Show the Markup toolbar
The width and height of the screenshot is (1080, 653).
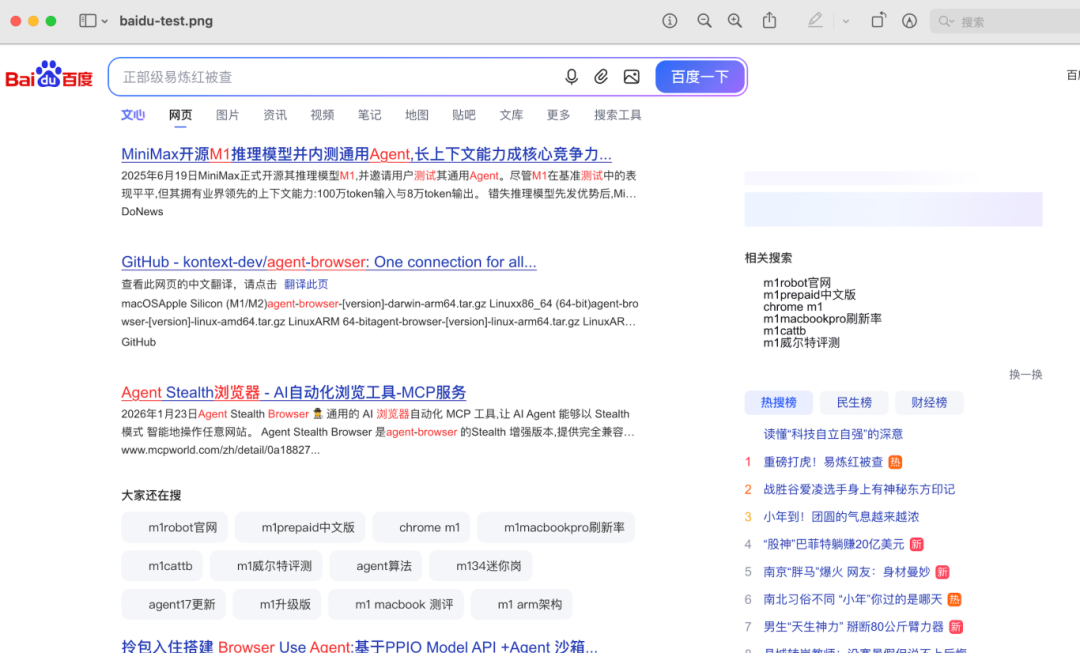pos(909,21)
